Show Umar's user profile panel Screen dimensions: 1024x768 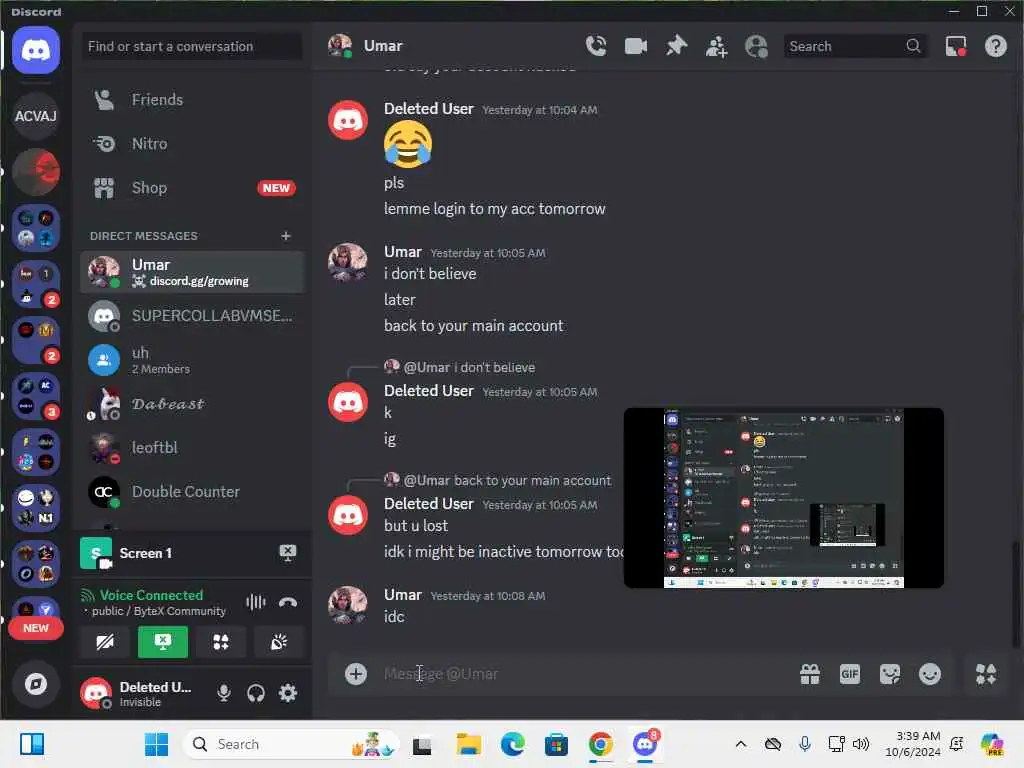(756, 46)
